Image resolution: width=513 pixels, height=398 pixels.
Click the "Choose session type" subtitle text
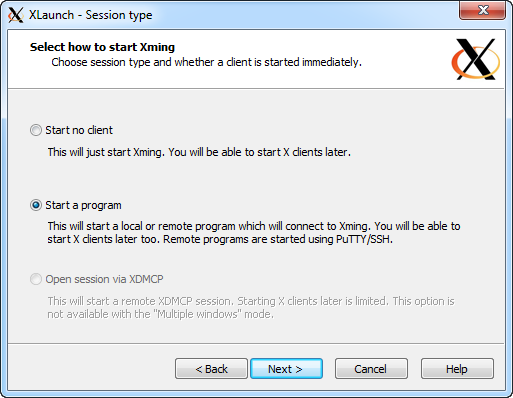tap(207, 62)
